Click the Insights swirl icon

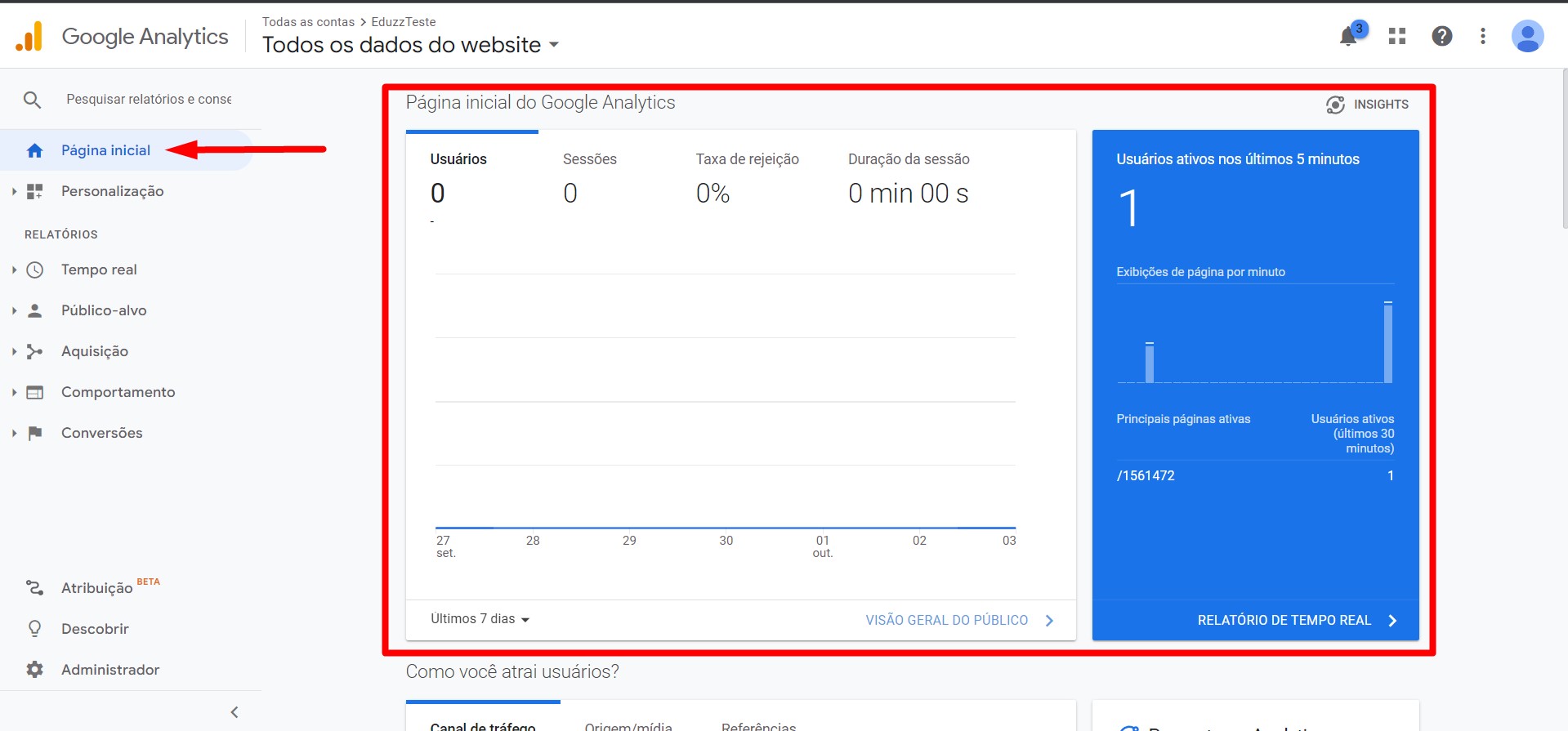1335,105
